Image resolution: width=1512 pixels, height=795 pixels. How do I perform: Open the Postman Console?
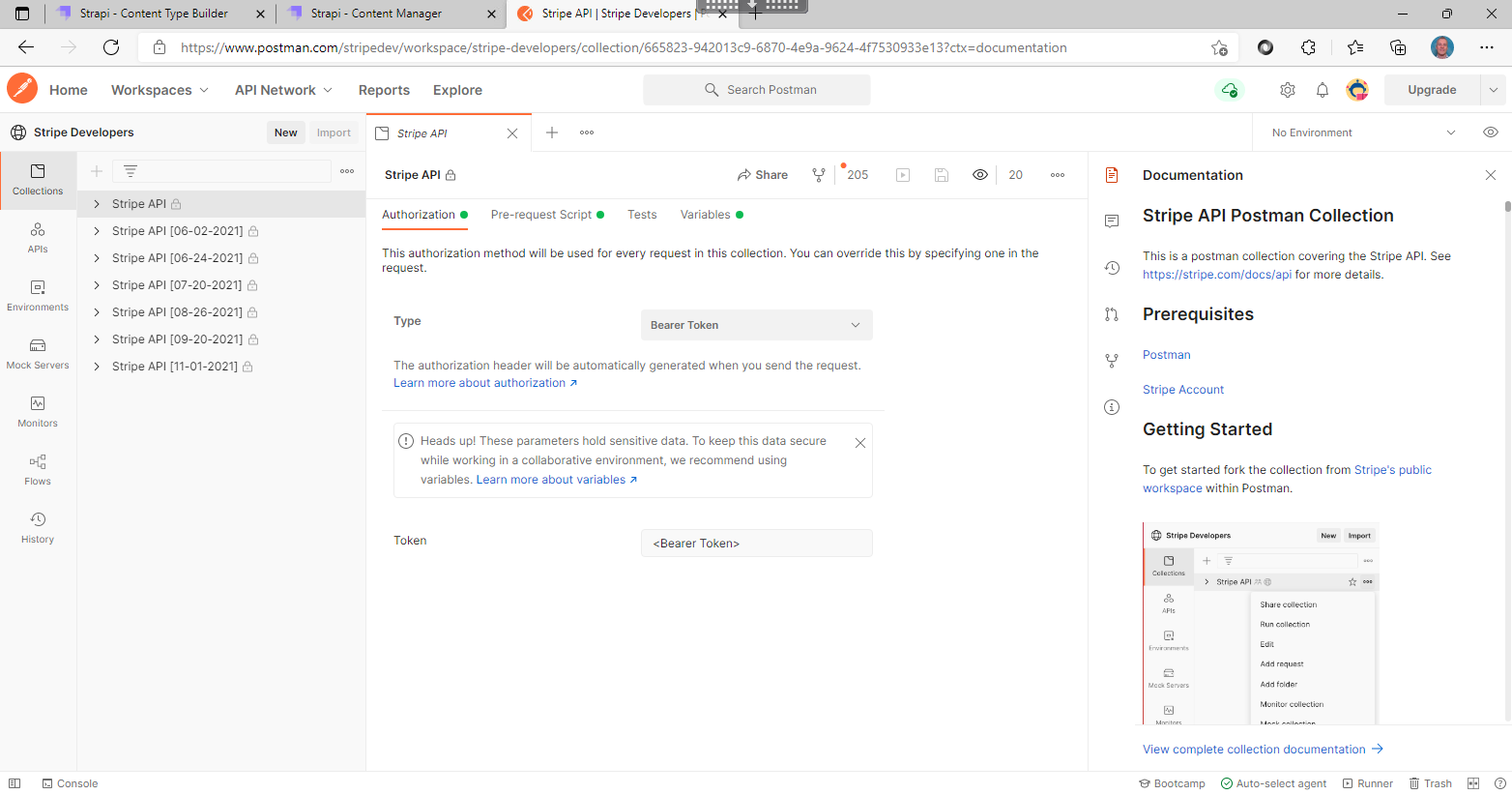click(70, 783)
